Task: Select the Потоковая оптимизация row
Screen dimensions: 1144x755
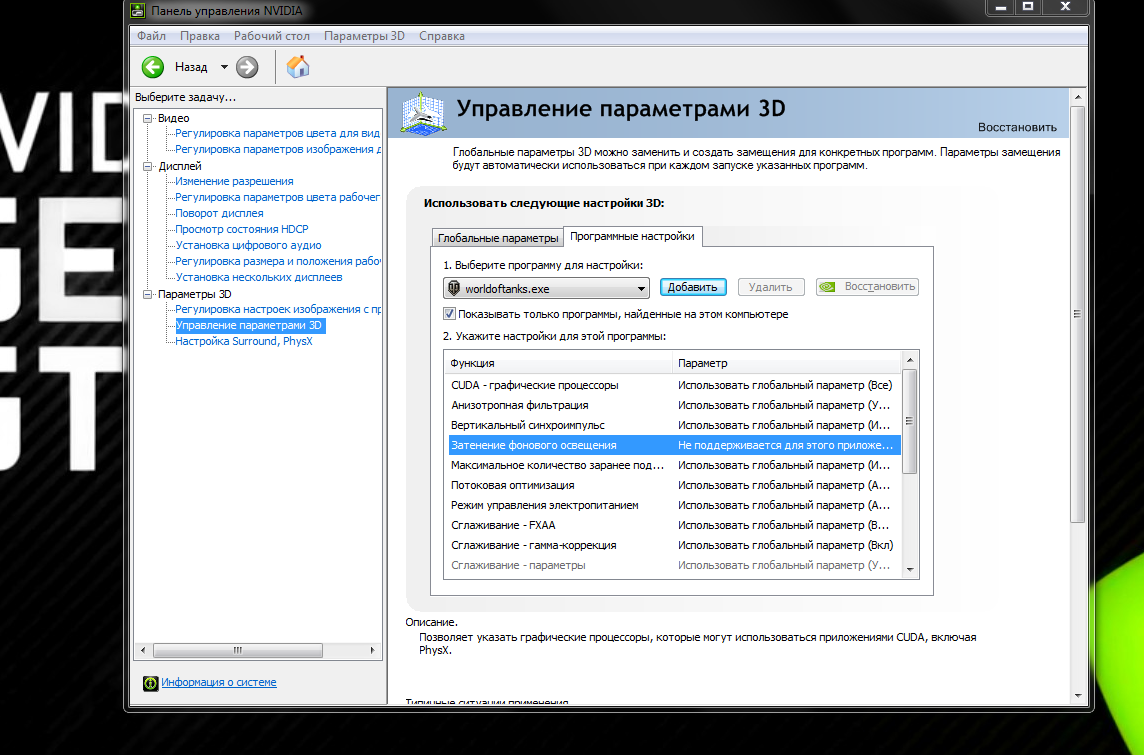Action: click(675, 485)
